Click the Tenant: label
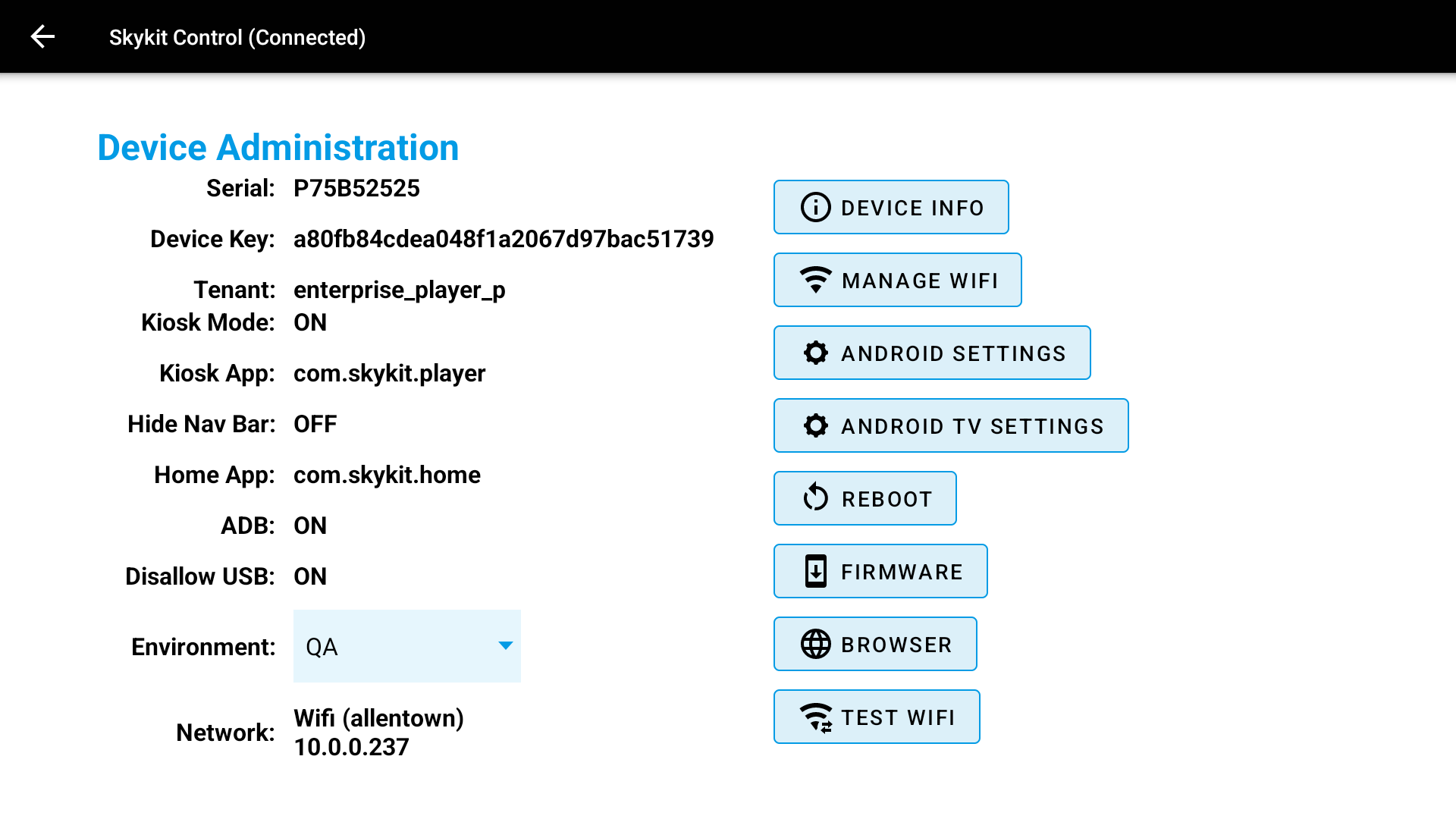The width and height of the screenshot is (1456, 819). [234, 290]
